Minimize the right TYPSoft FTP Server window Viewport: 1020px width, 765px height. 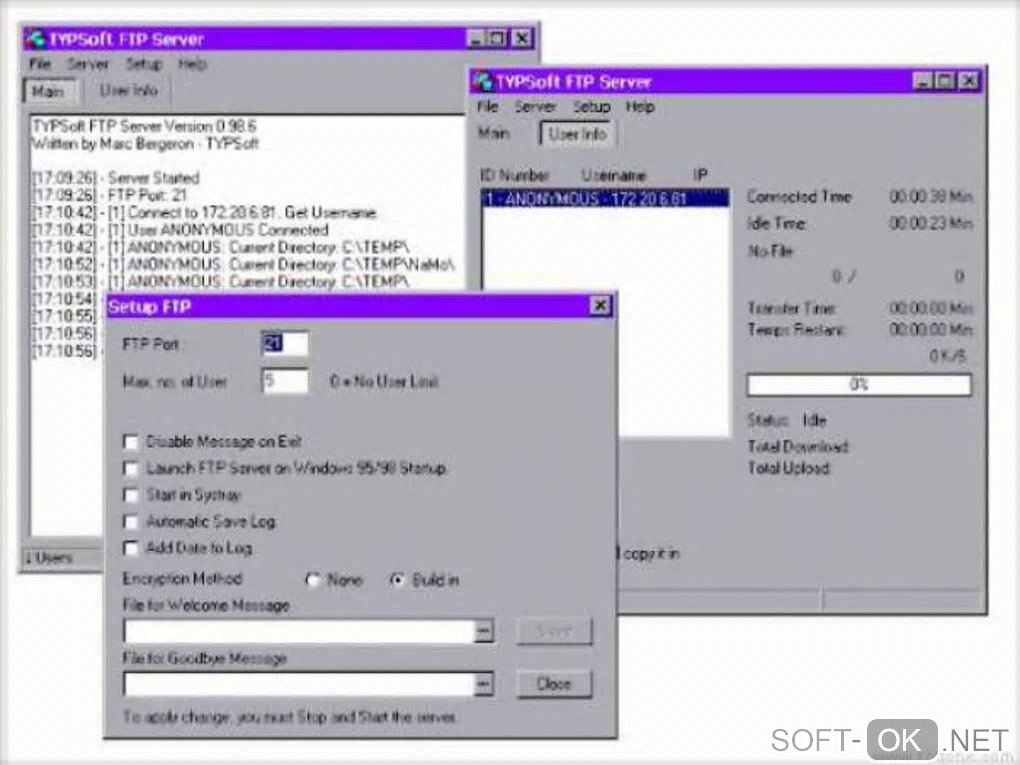click(923, 81)
